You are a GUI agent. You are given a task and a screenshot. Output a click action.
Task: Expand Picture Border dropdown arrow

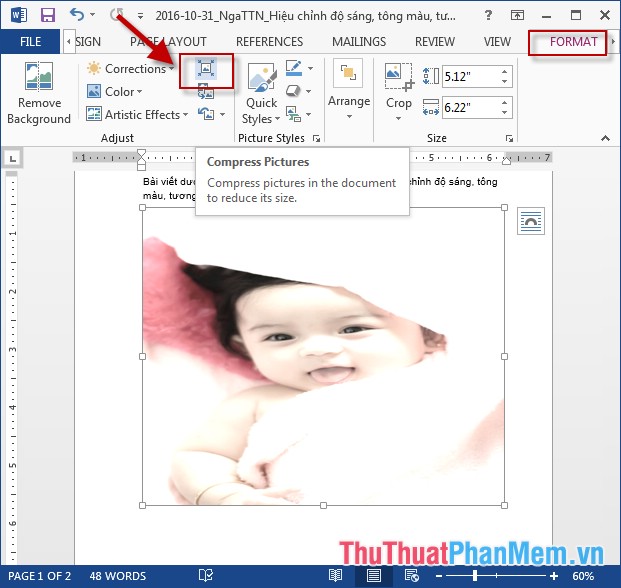point(310,68)
